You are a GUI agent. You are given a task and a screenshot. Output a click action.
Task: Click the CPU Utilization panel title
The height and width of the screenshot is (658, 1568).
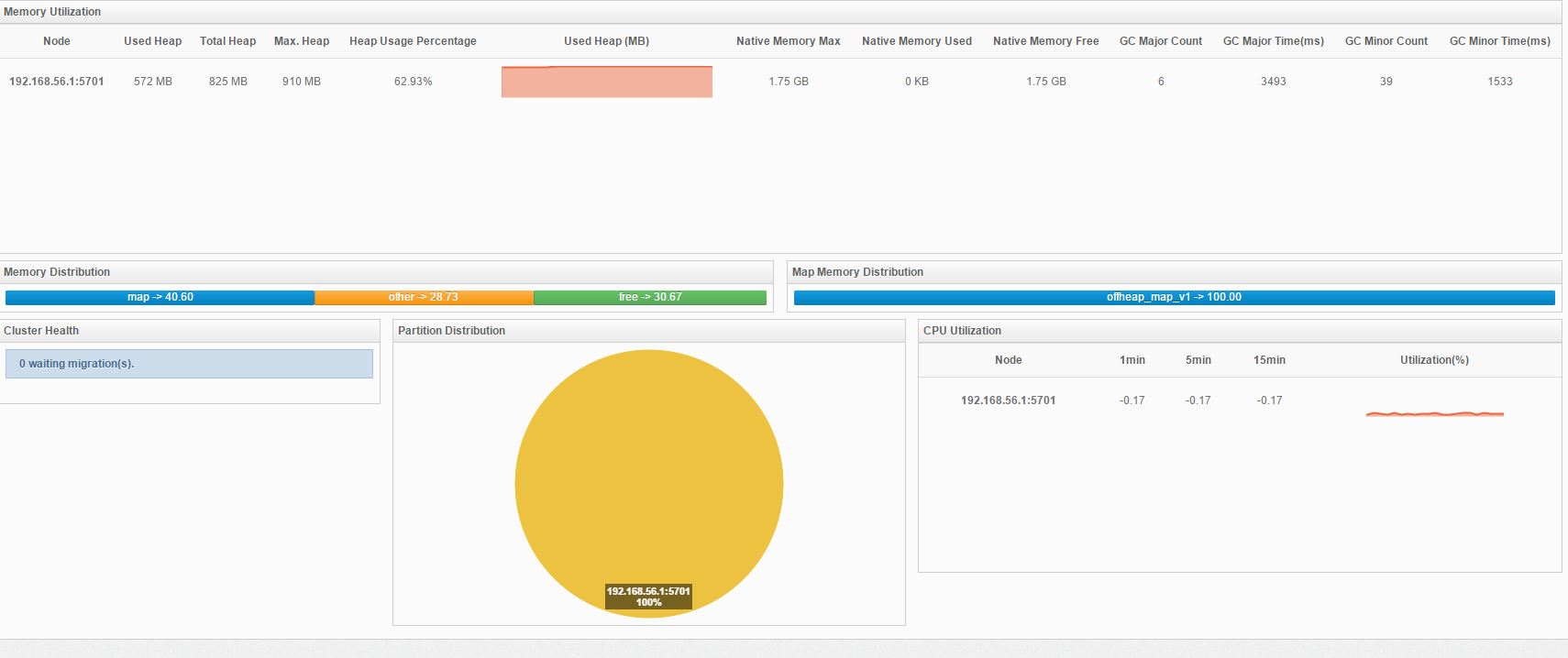pos(962,331)
